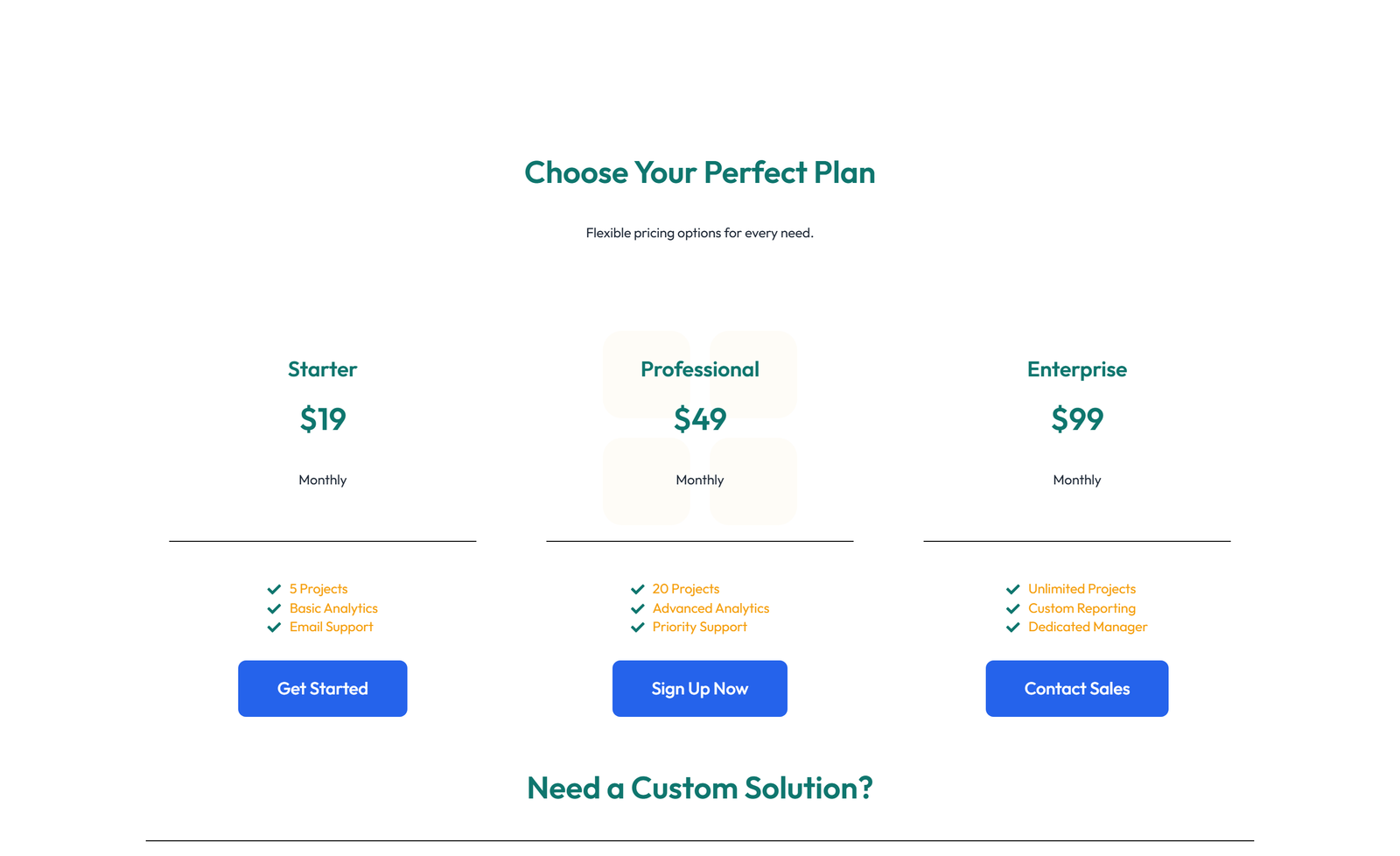This screenshot has height=856, width=1400.
Task: Click the checkmark icon beside "Advanced Analytics"
Action: coord(637,608)
